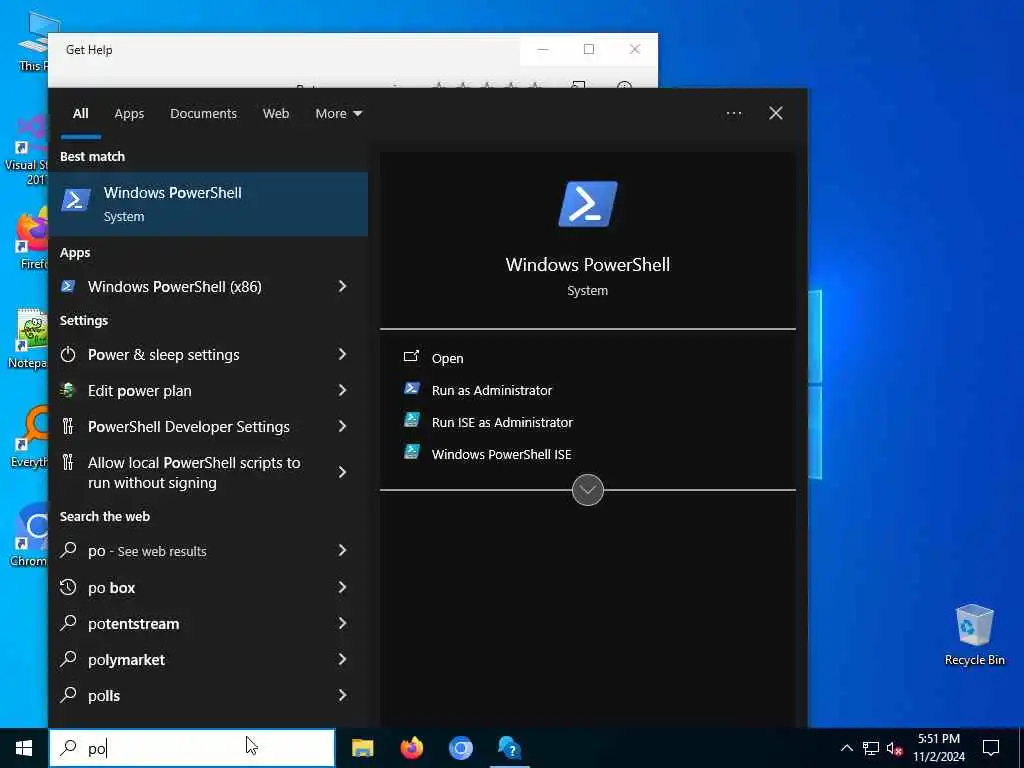Screen dimensions: 1024x768
Task: Click PowerShell icon beside best match entry
Action: [x=76, y=200]
